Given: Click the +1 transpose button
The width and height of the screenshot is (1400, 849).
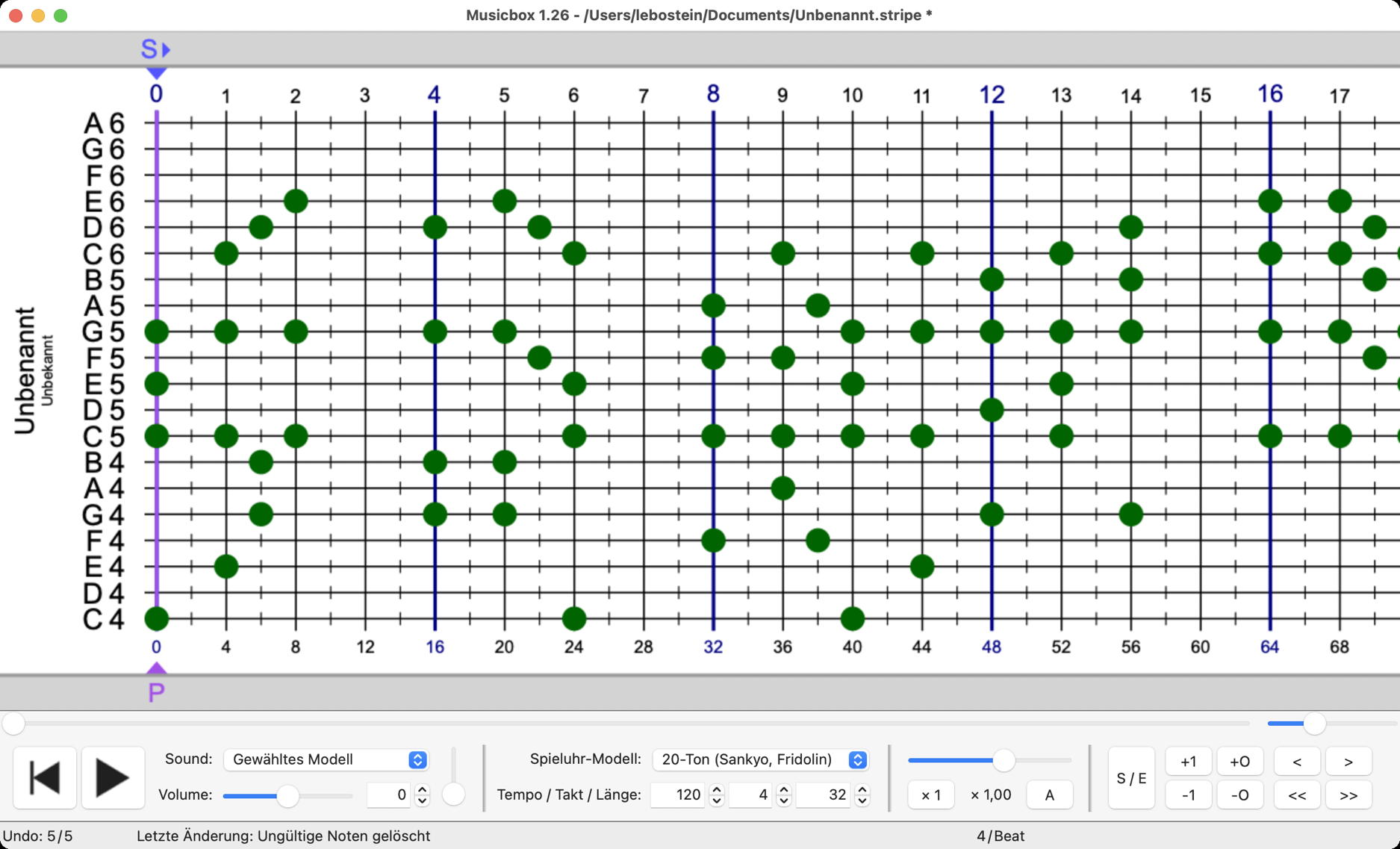Looking at the screenshot, I should pyautogui.click(x=1188, y=762).
